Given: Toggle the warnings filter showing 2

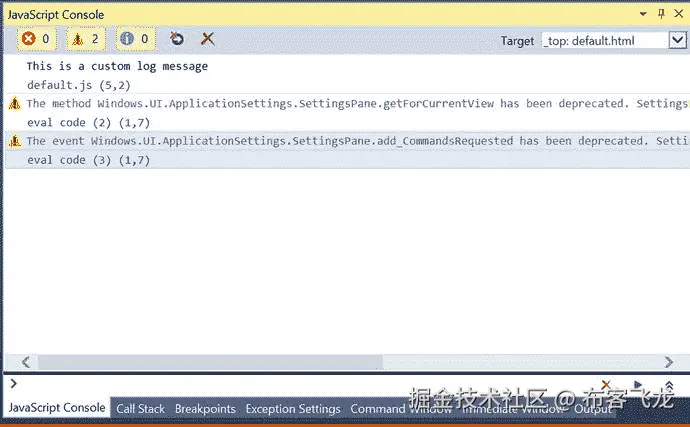Looking at the screenshot, I should 86,39.
